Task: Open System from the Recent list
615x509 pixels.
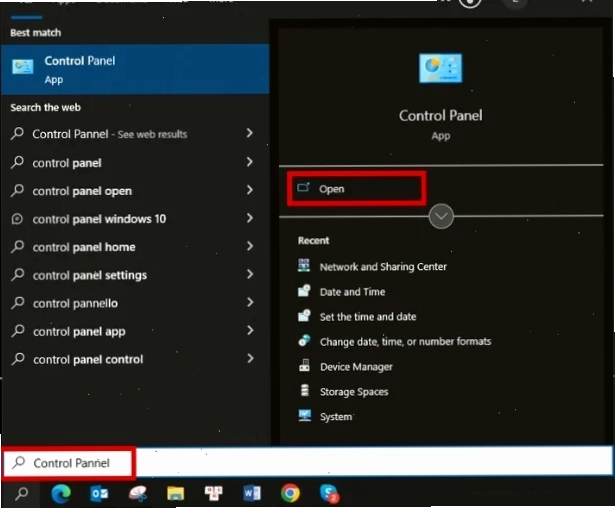Action: (x=325, y=416)
